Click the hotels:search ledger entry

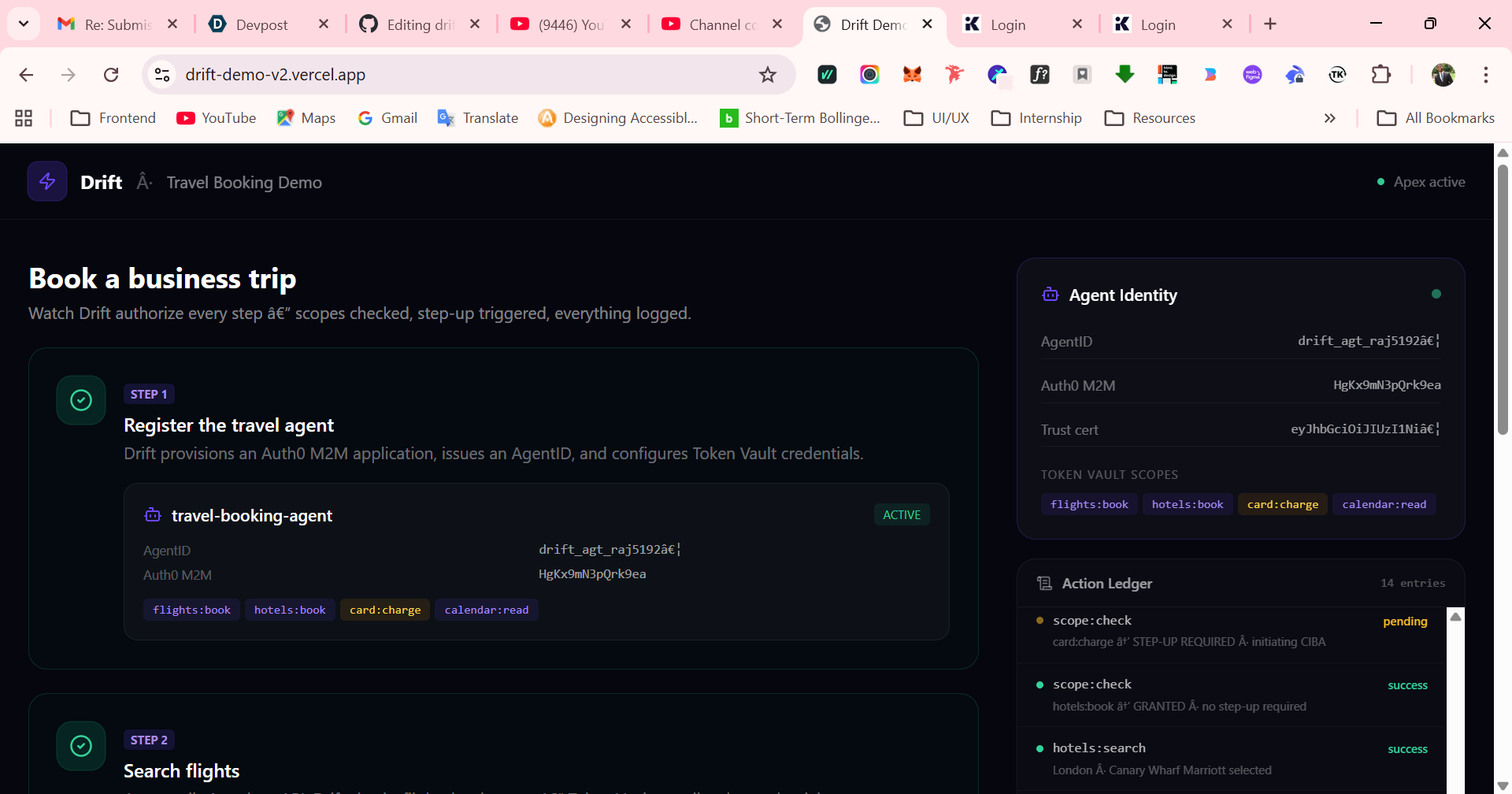point(1232,759)
